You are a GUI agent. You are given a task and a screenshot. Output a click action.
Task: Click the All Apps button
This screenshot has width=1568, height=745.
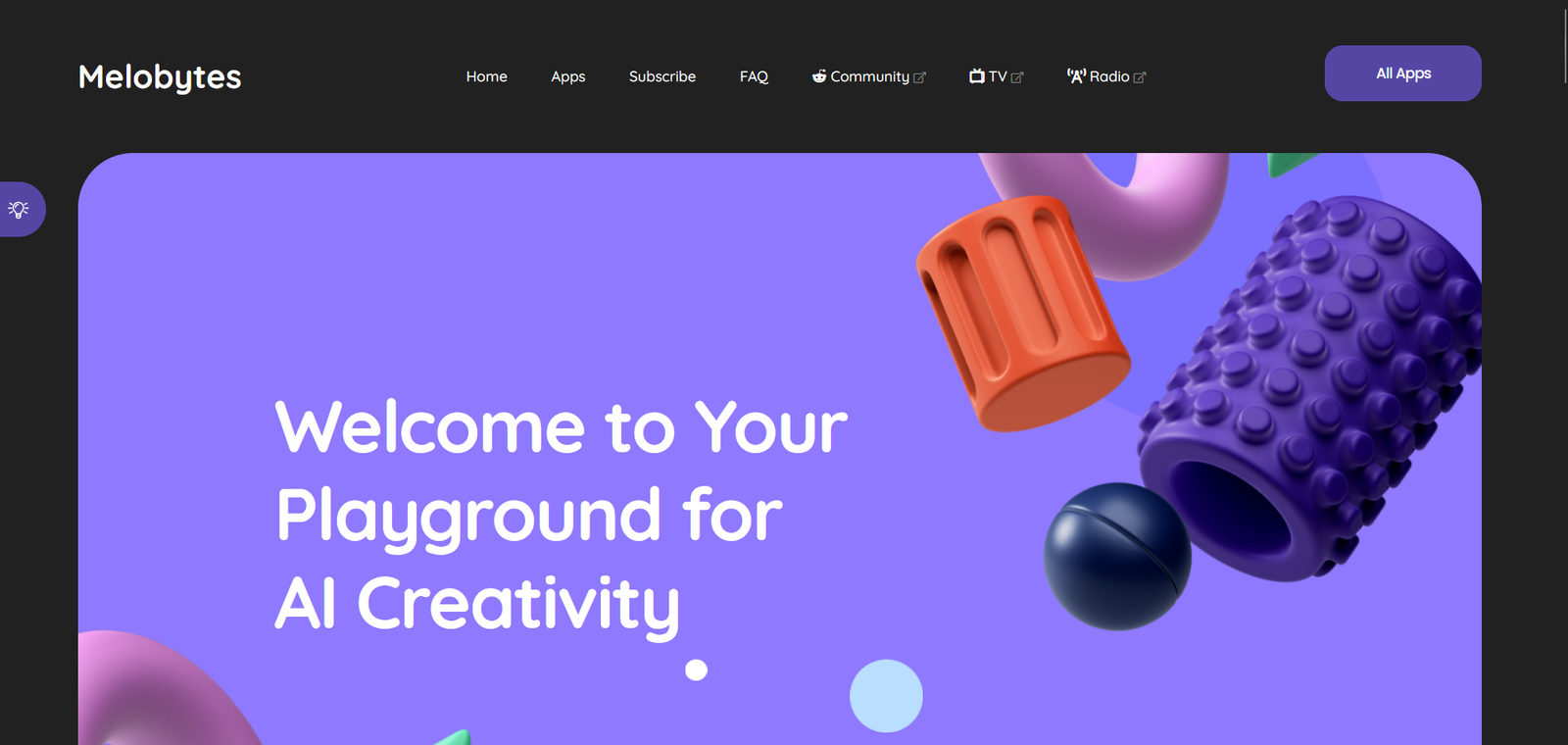(x=1403, y=74)
